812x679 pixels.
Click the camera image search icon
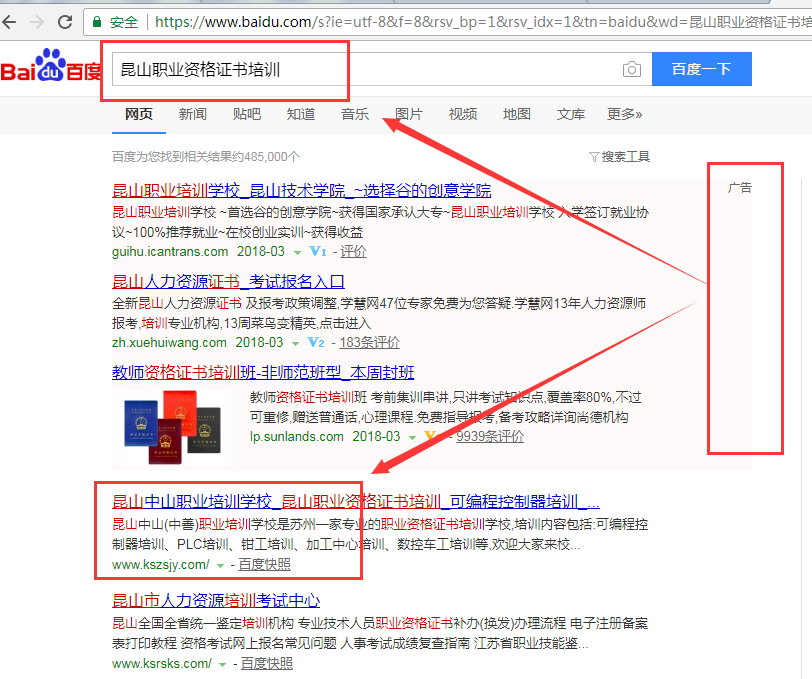tap(631, 69)
